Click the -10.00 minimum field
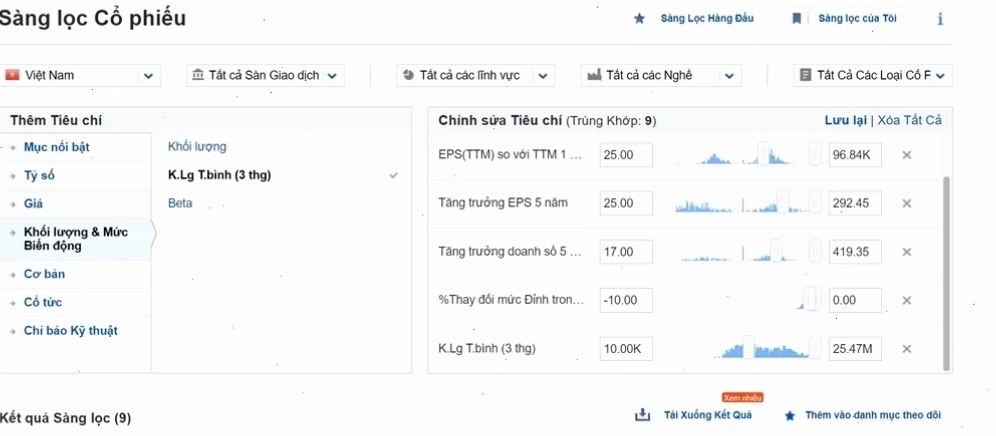Image resolution: width=996 pixels, height=436 pixels. coord(626,300)
